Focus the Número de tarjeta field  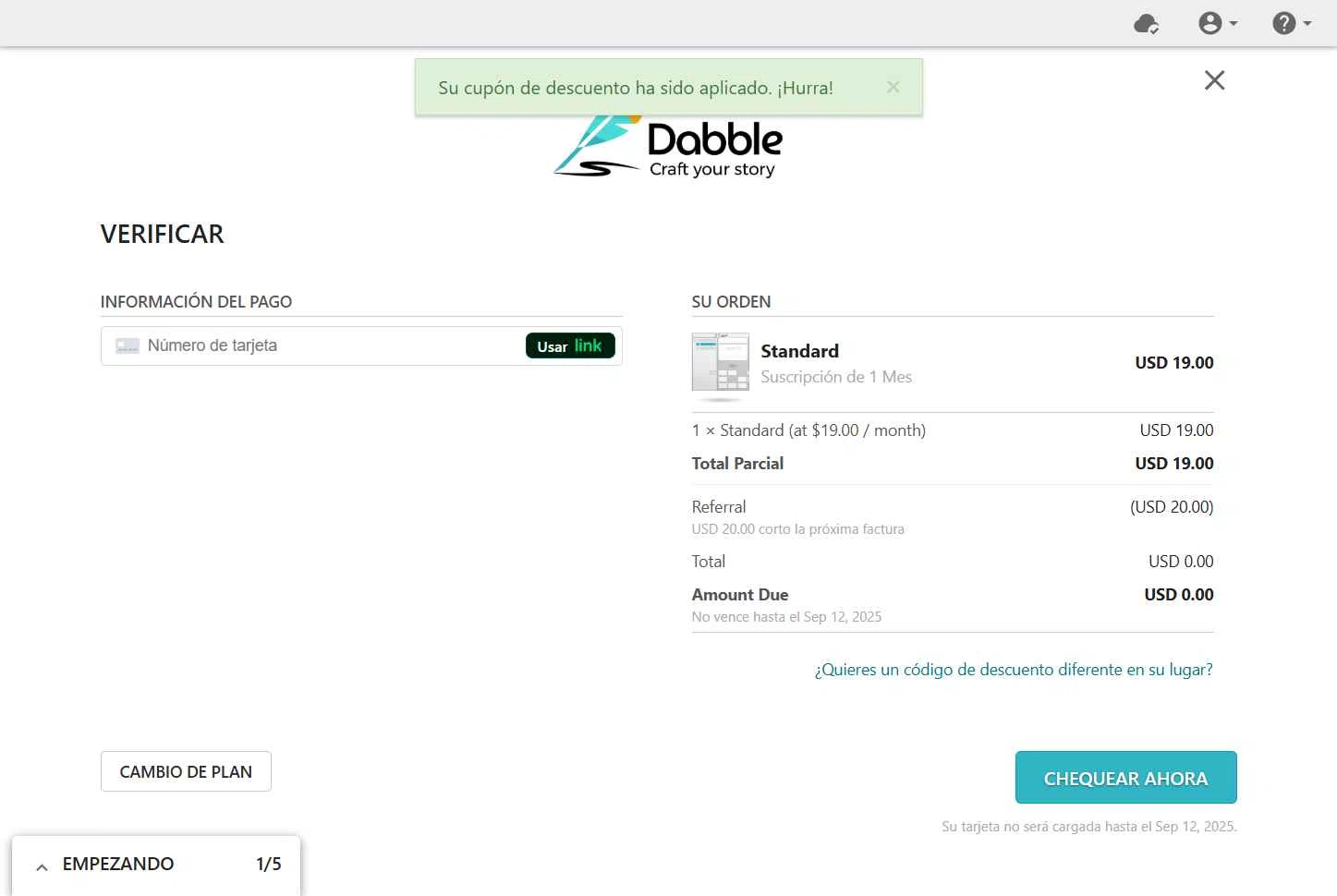pyautogui.click(x=361, y=345)
